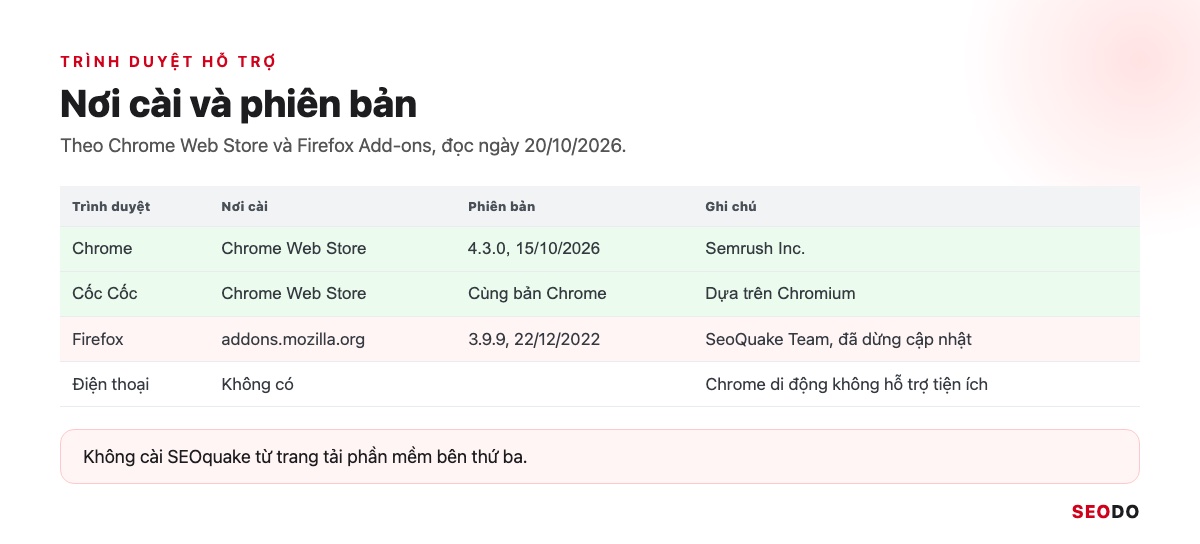Viewport: 1200px width, 544px height.
Task: Click the "Phiên bản" column header
Action: (501, 207)
